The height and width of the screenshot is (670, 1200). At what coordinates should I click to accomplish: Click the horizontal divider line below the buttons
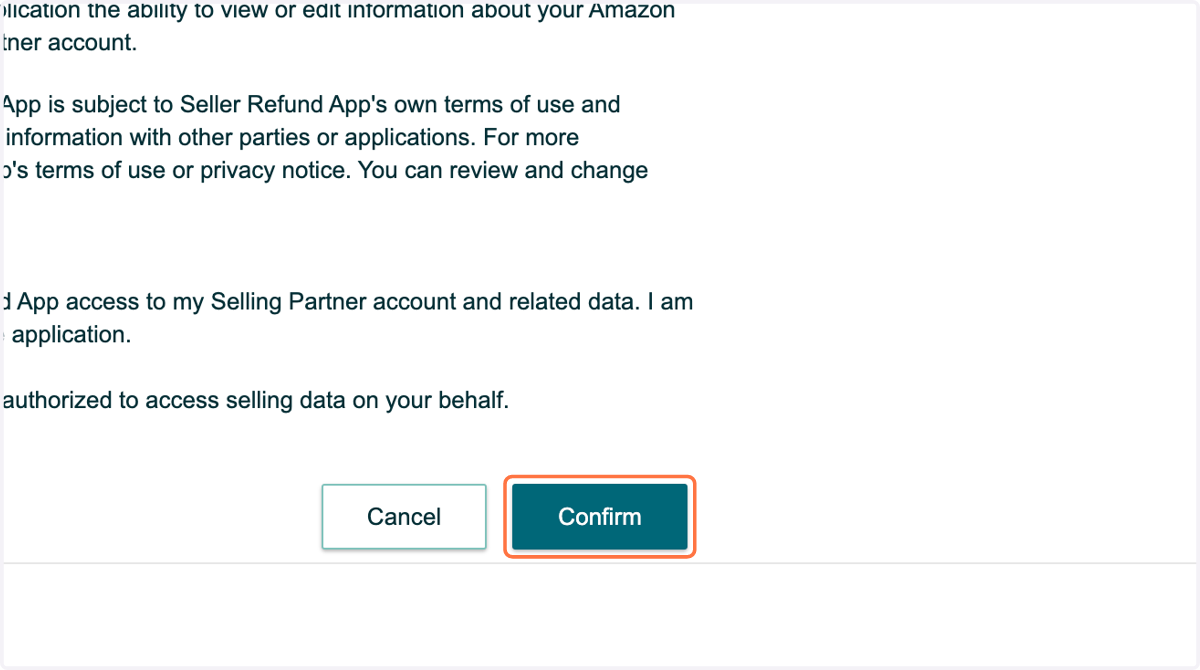pos(599,563)
